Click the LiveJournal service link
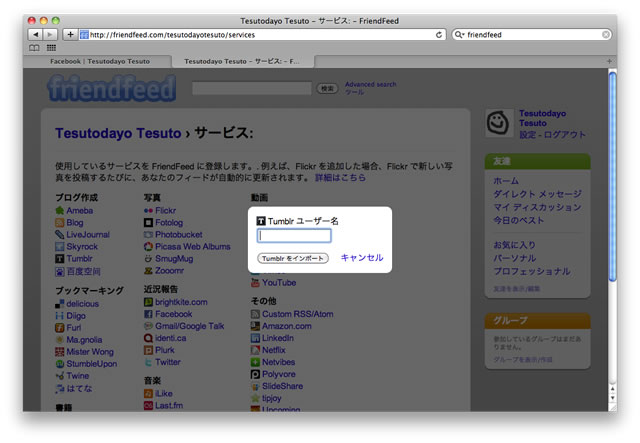 point(88,235)
